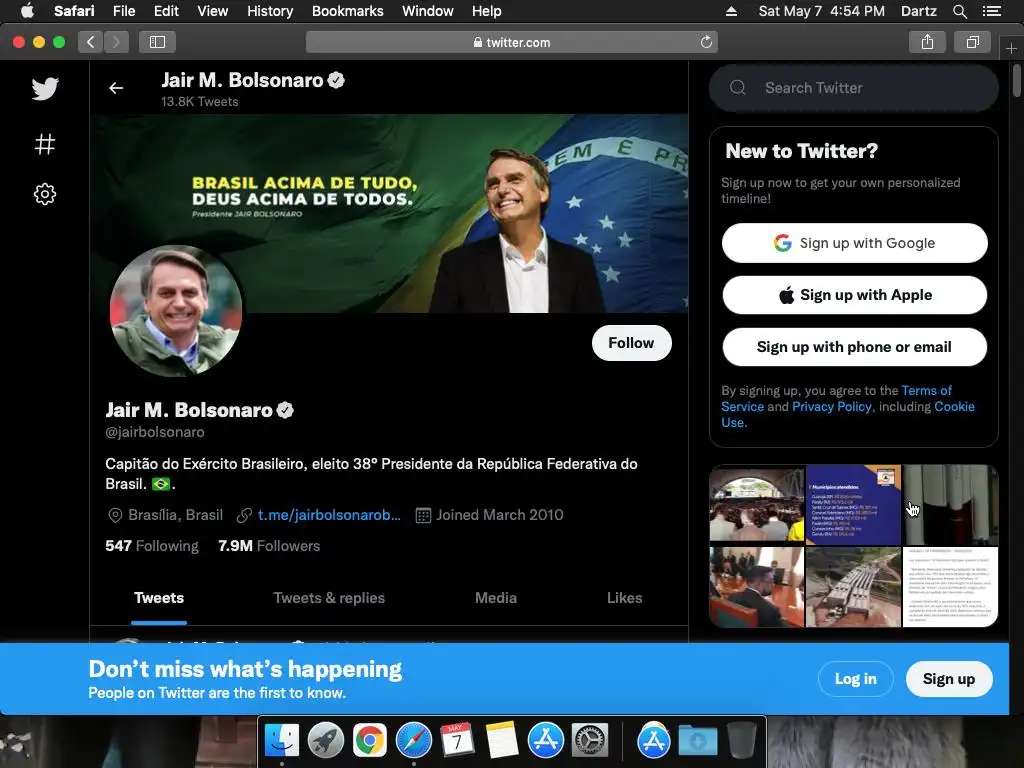Open Google Chrome from the Dock

[370, 741]
